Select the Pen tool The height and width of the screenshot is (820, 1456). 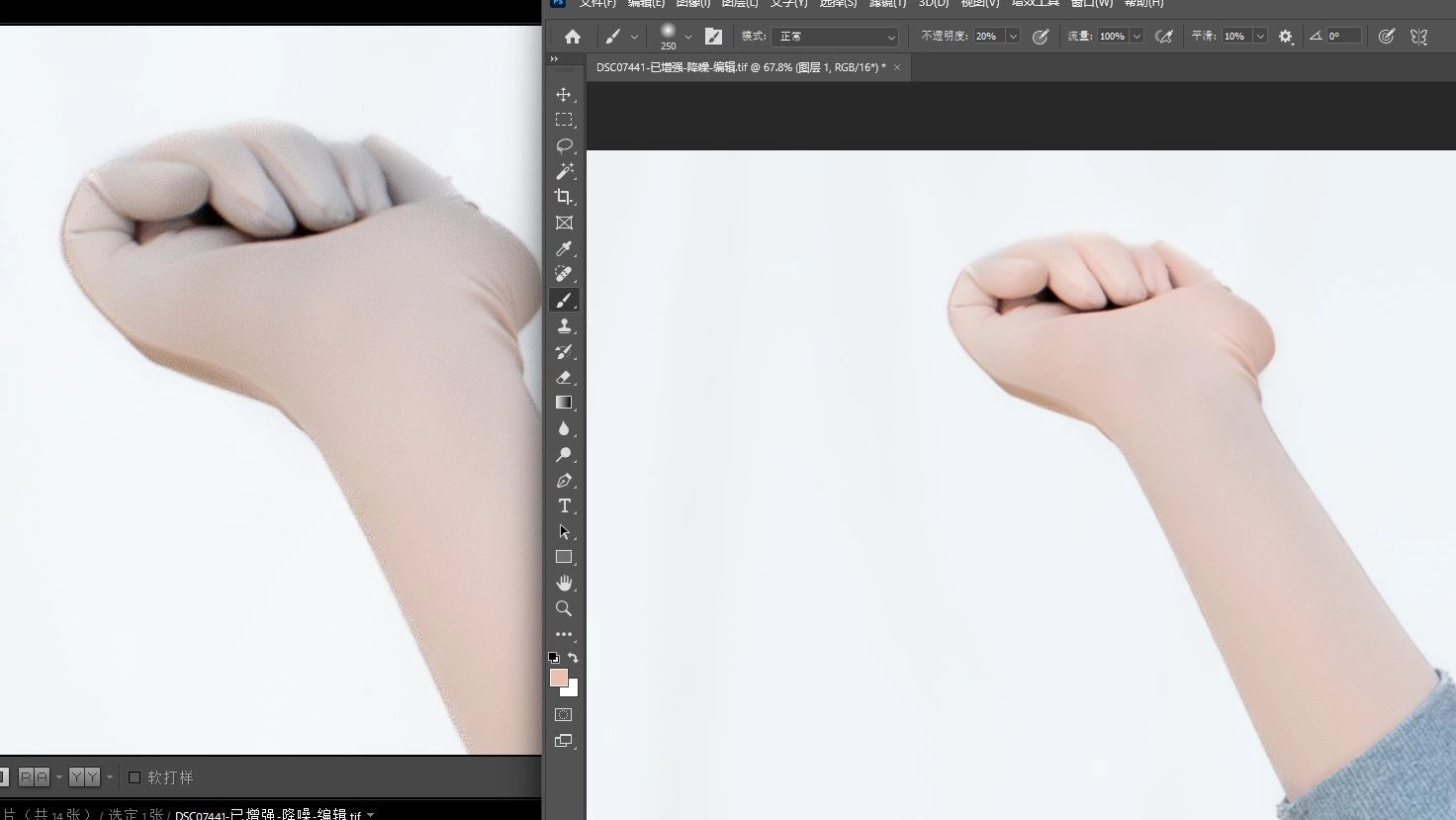click(564, 480)
